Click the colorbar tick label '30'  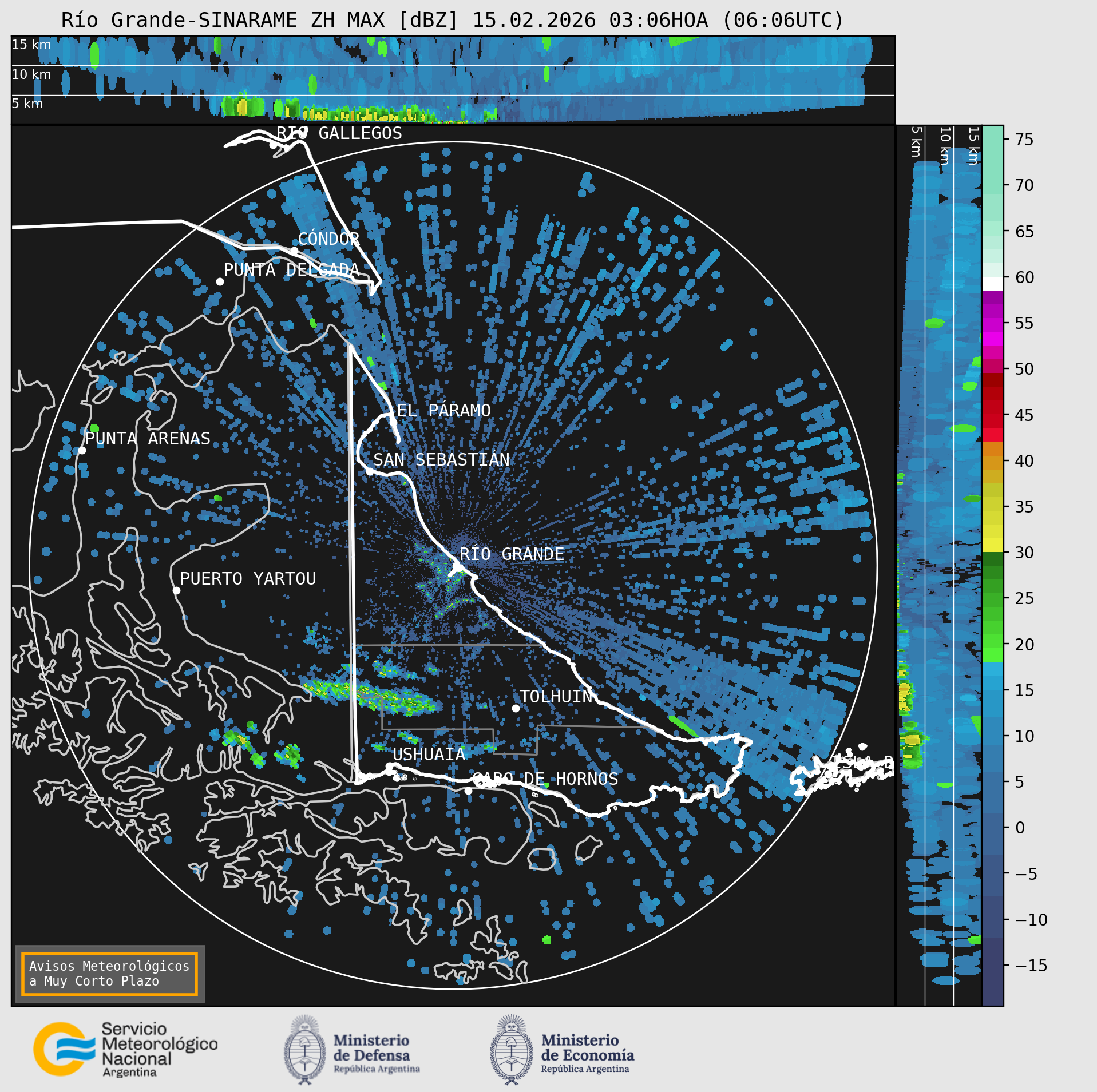click(1024, 553)
